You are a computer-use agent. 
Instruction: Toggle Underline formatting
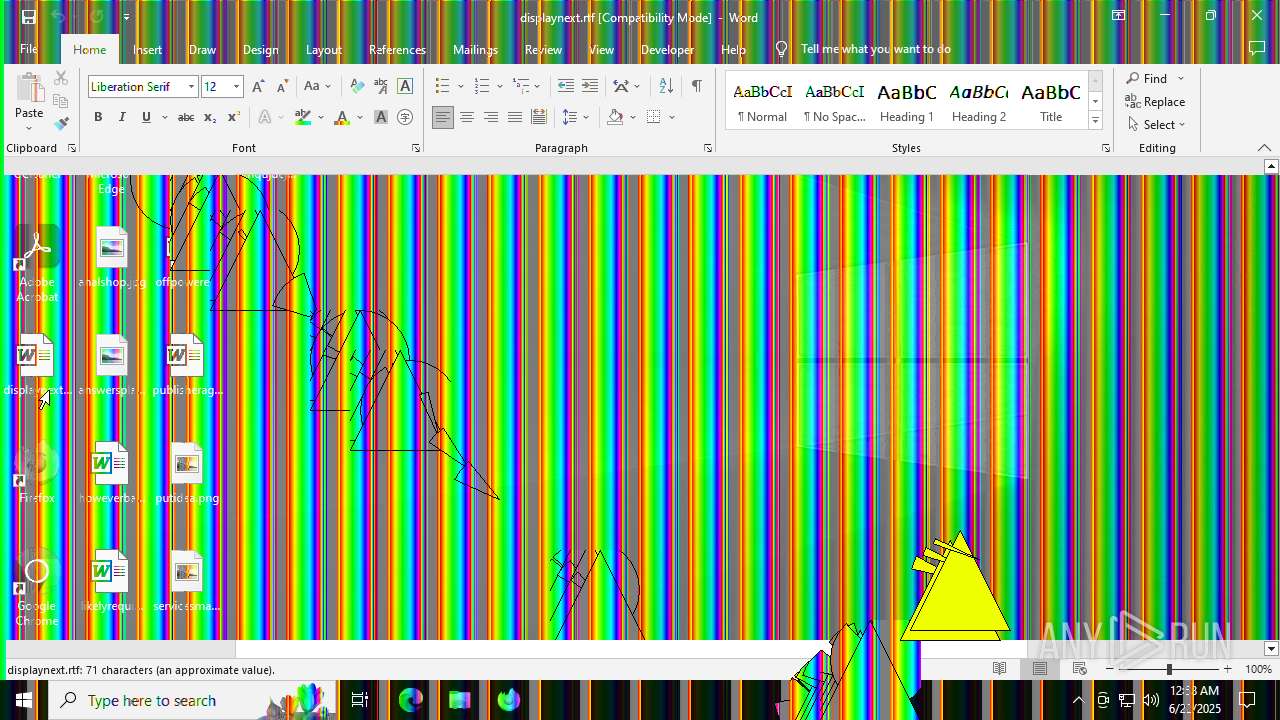pyautogui.click(x=146, y=117)
